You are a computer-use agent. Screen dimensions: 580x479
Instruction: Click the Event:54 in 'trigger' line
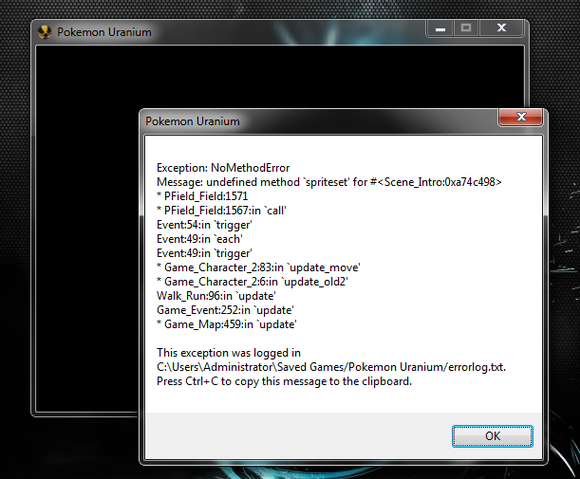point(204,225)
